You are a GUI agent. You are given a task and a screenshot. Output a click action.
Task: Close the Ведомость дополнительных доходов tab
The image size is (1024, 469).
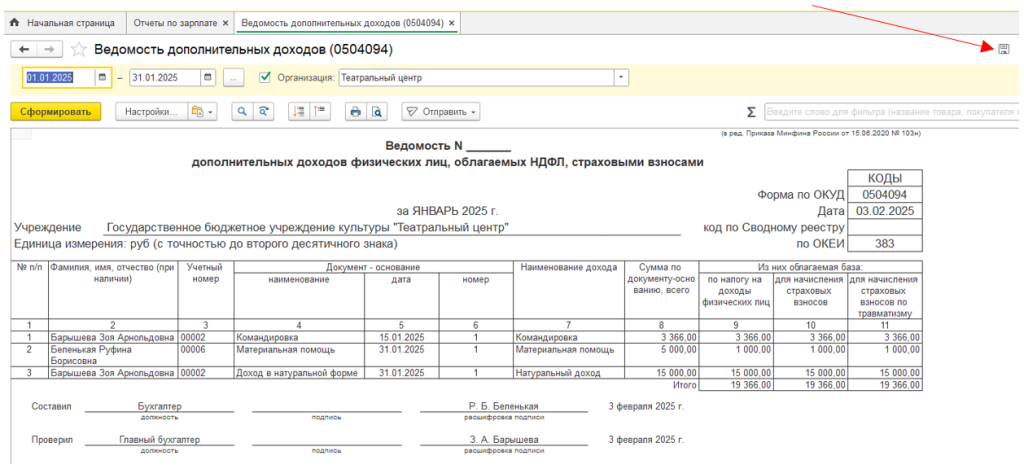point(451,23)
